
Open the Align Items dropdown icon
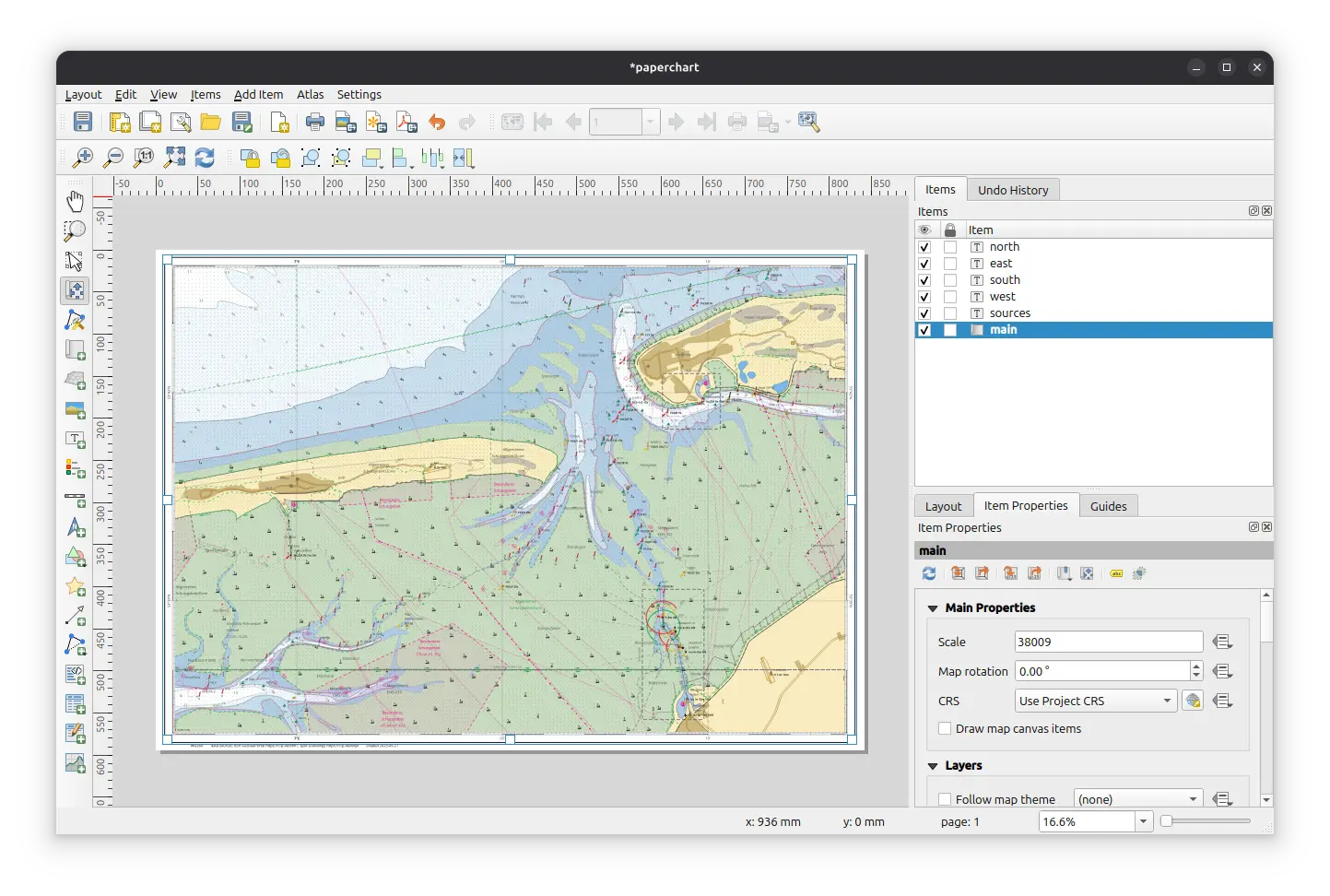click(402, 158)
